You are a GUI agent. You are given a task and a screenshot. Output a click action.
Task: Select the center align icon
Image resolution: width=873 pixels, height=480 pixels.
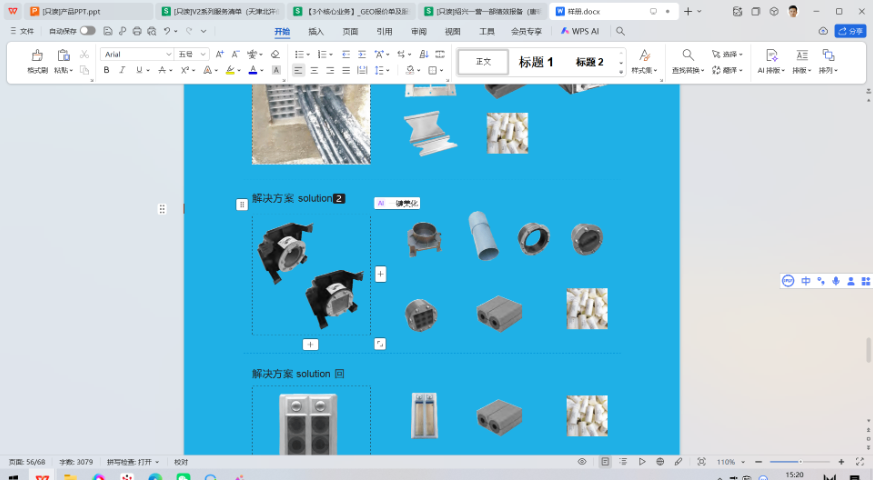click(315, 71)
